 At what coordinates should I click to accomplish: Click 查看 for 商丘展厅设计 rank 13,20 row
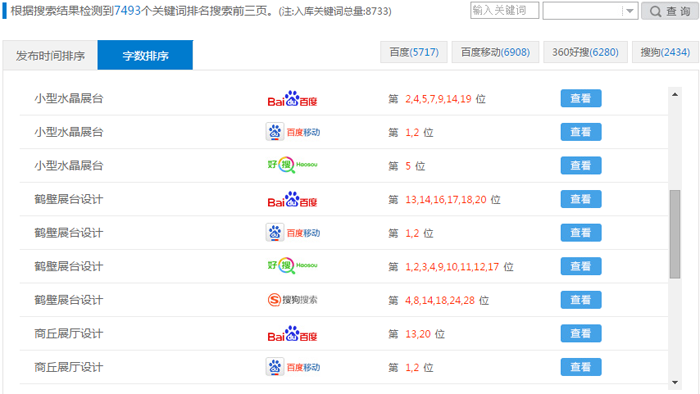pyautogui.click(x=581, y=333)
